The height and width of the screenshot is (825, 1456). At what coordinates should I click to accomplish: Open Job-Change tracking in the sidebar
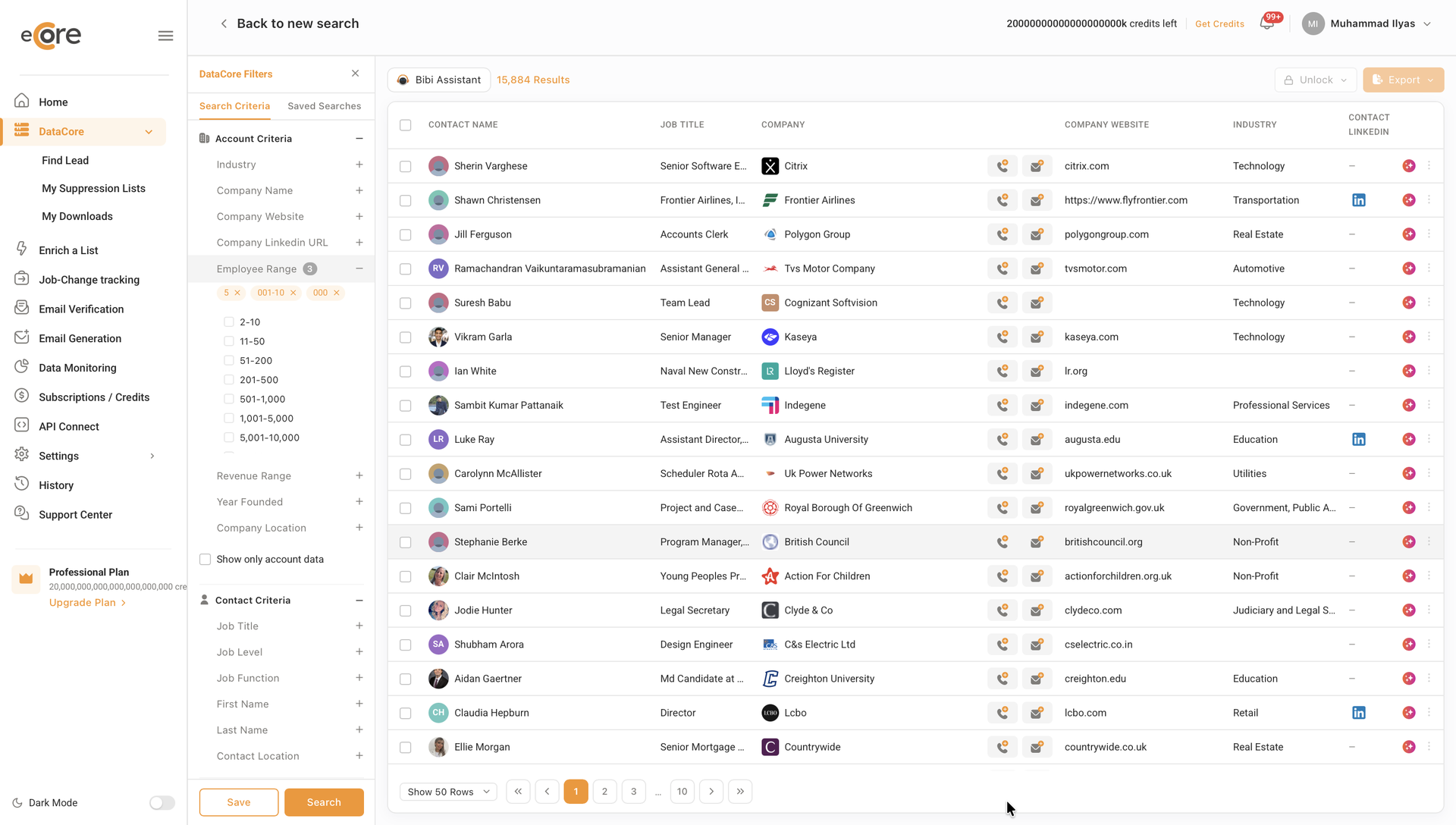click(89, 280)
